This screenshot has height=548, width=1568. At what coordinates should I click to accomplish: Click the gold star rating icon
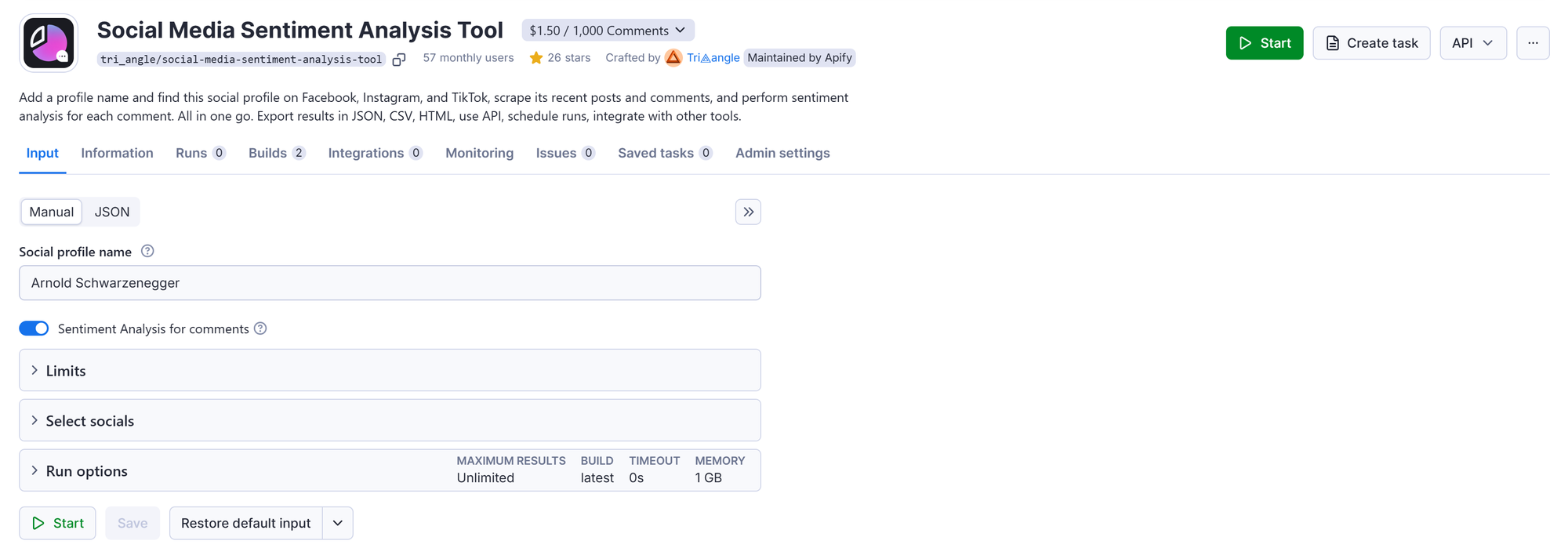[x=536, y=58]
